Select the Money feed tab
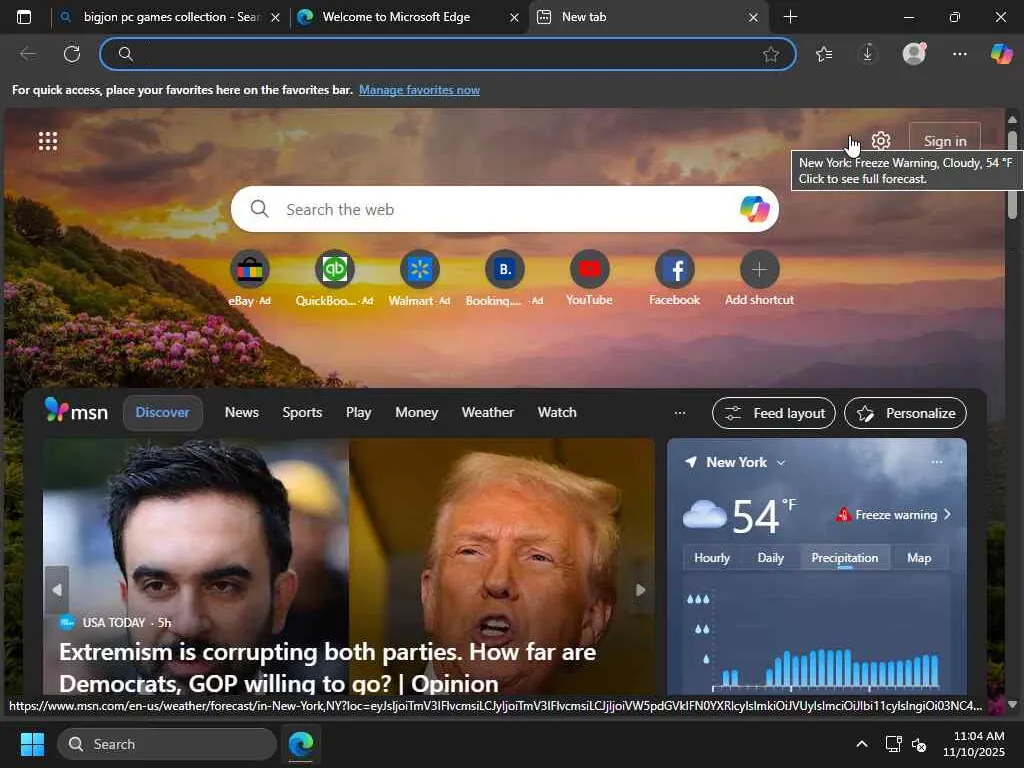Screen dimensions: 1024x768 coord(417,413)
